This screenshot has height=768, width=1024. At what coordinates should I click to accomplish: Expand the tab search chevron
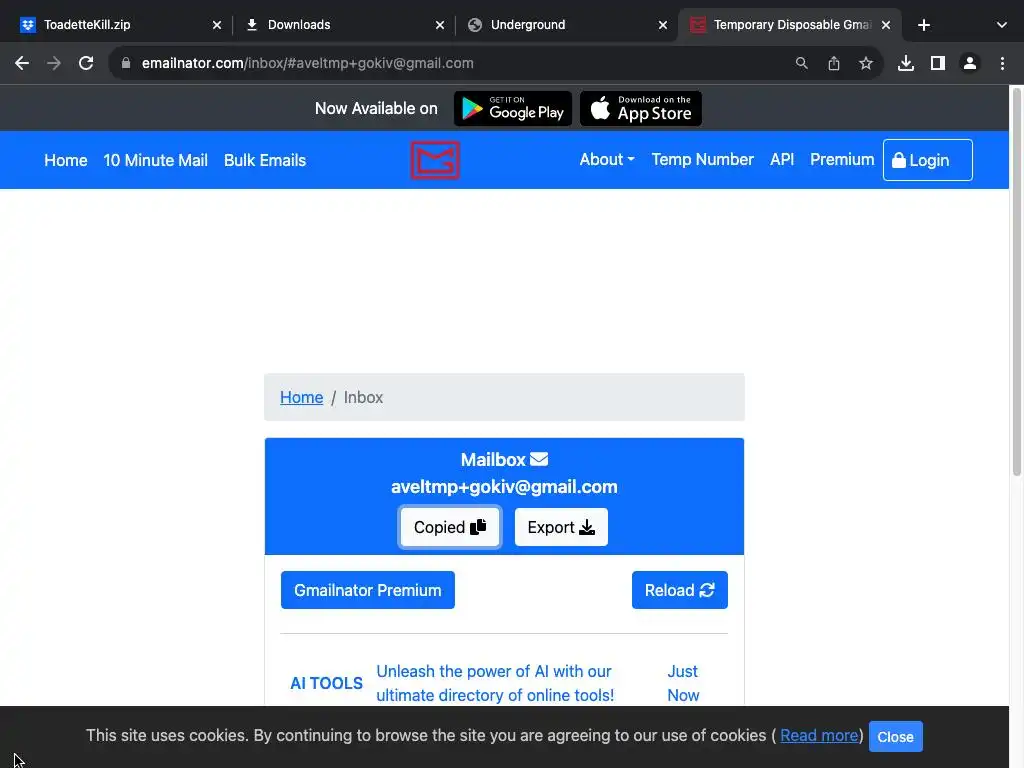(x=1001, y=25)
